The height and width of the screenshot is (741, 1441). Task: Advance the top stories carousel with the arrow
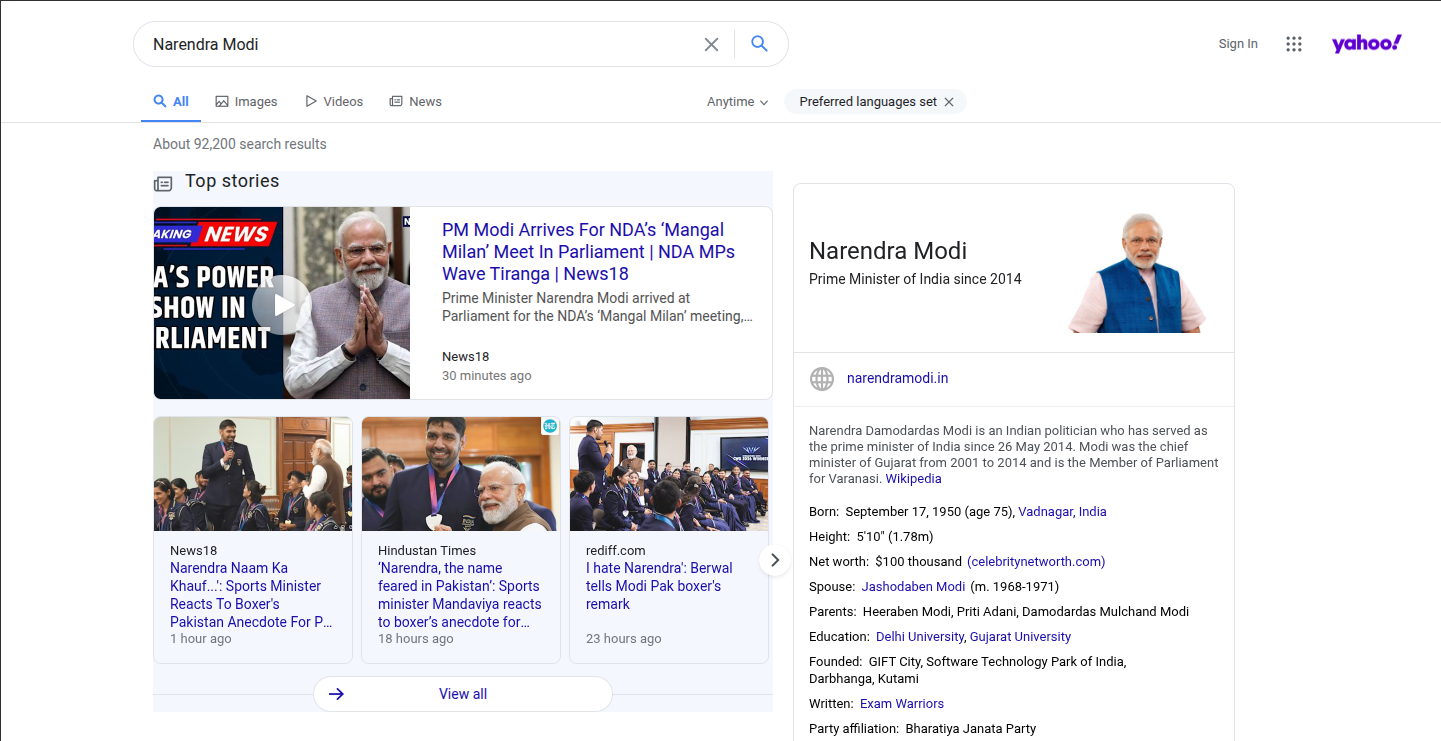point(775,560)
